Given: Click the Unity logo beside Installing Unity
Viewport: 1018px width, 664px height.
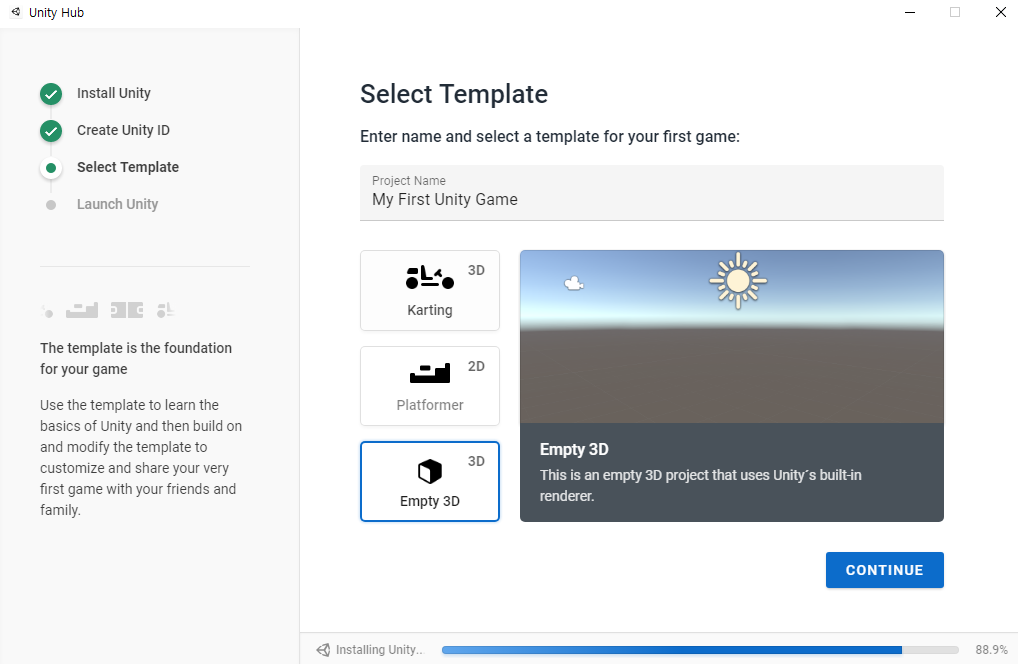Looking at the screenshot, I should pos(323,650).
